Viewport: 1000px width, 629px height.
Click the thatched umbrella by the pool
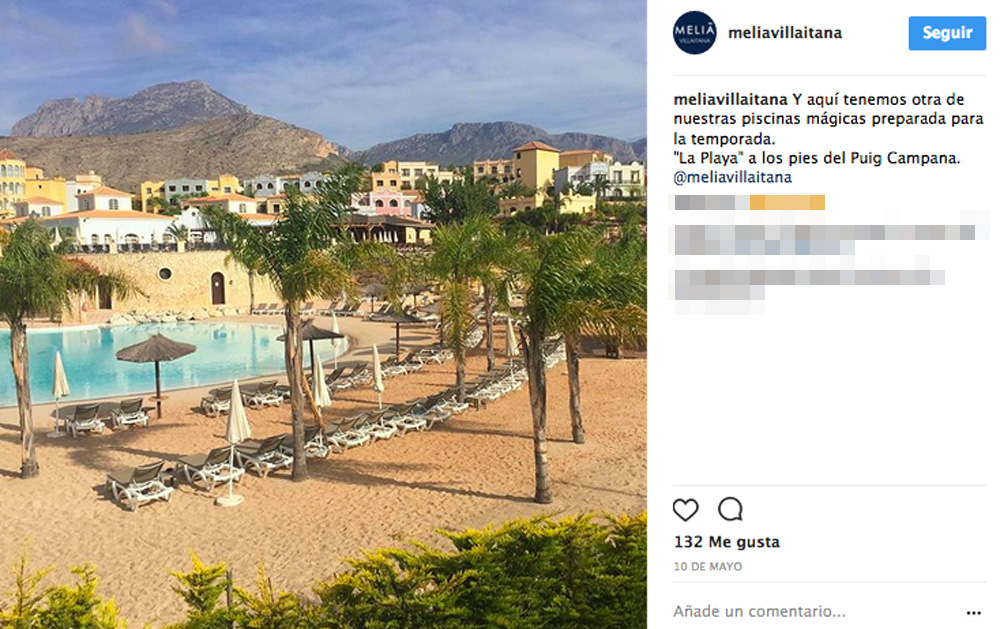156,350
